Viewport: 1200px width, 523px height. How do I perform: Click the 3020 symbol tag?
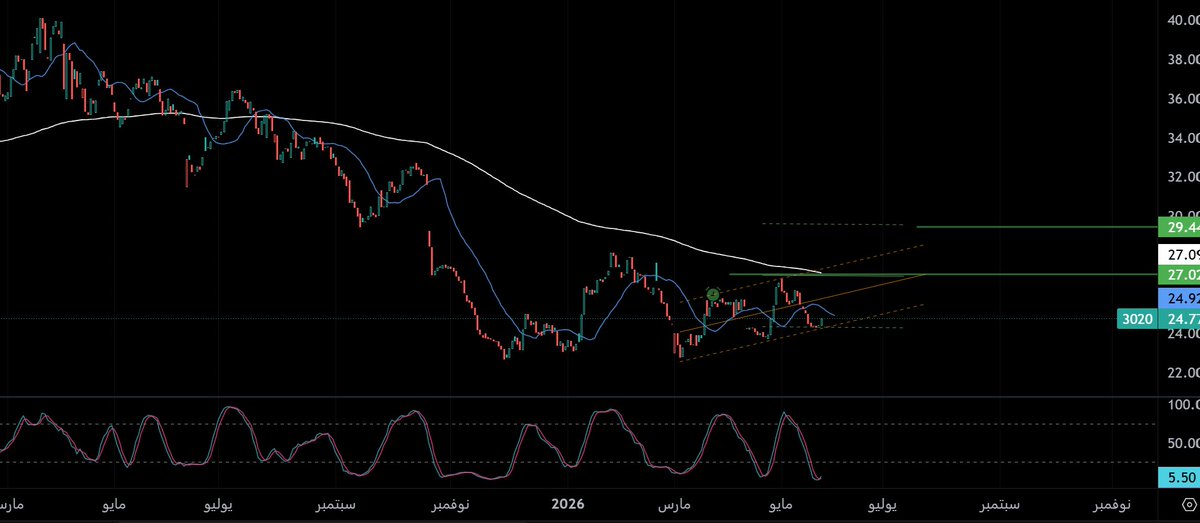[1138, 320]
